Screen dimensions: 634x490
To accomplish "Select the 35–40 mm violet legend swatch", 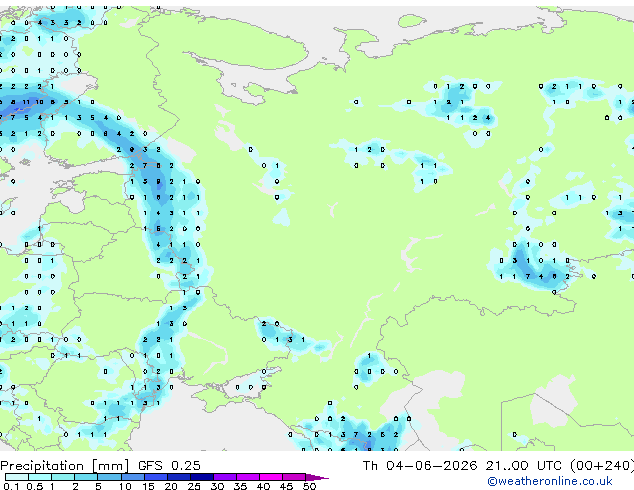I will pyautogui.click(x=247, y=477).
